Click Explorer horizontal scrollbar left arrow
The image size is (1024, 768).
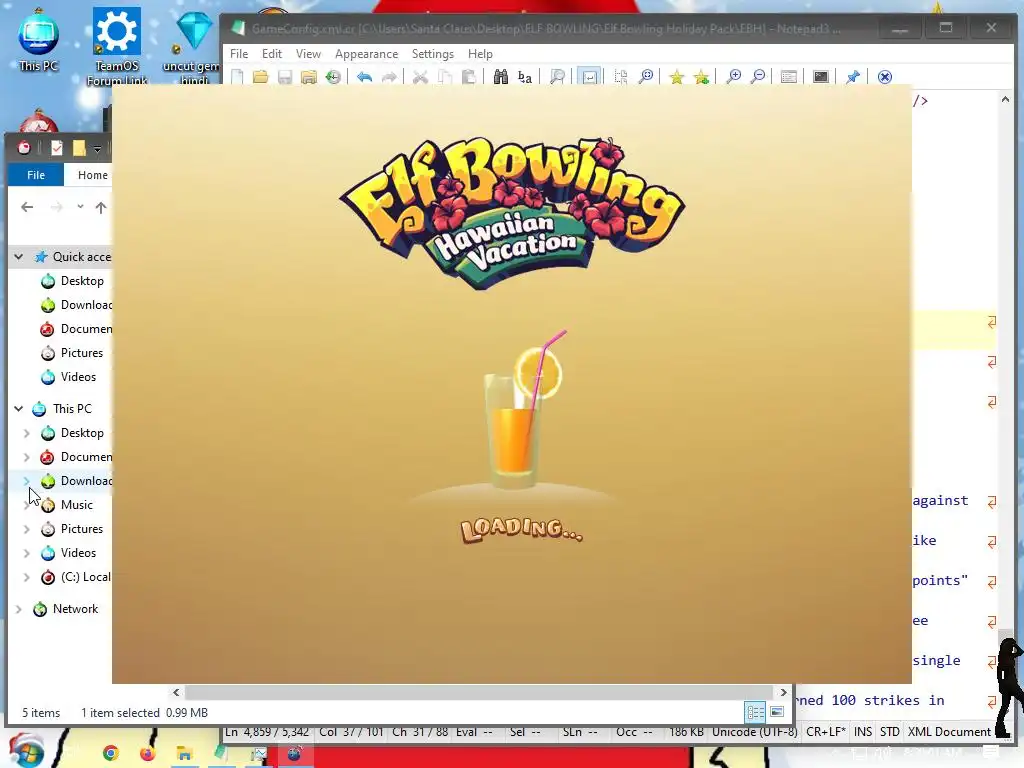click(x=176, y=692)
